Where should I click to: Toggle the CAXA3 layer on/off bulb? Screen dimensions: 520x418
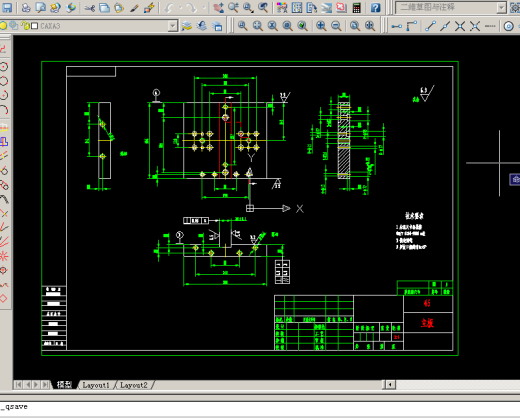4,25
